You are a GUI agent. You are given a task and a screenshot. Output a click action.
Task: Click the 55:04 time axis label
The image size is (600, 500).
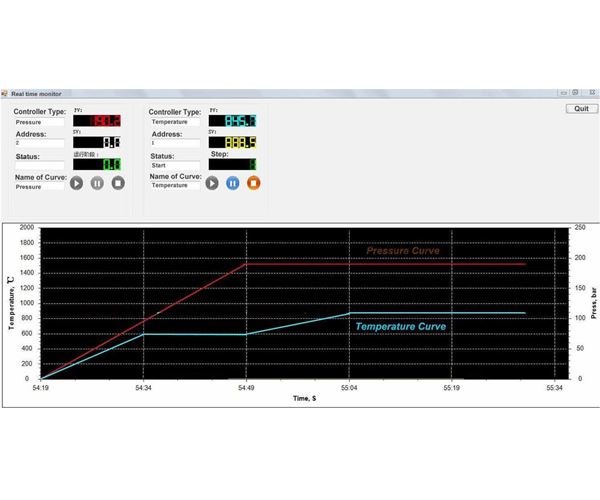coord(349,388)
